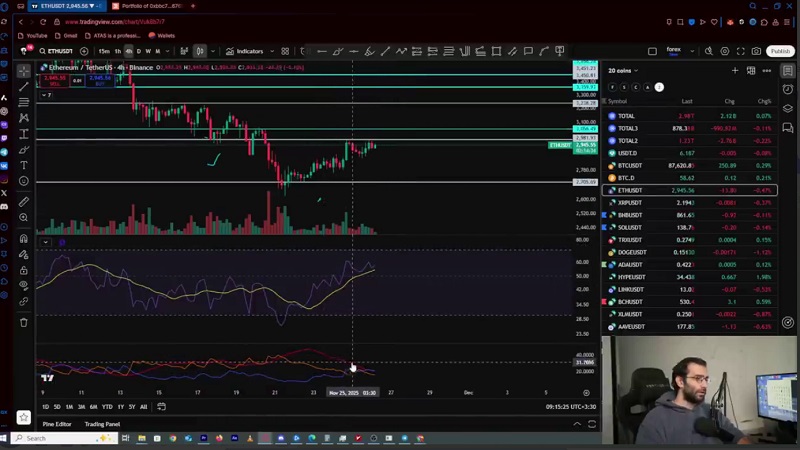Open the alerts clock icon in right sidebar
800x450 pixels.
(x=788, y=89)
